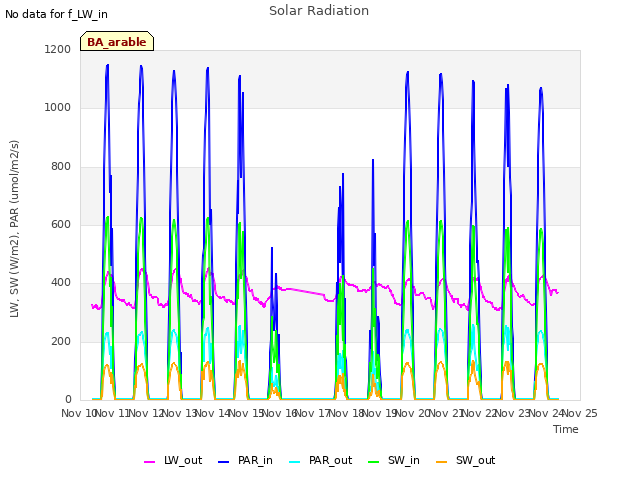The width and height of the screenshot is (640, 480).
Task: Click the Solar Radiation chart title
Action: click(319, 11)
